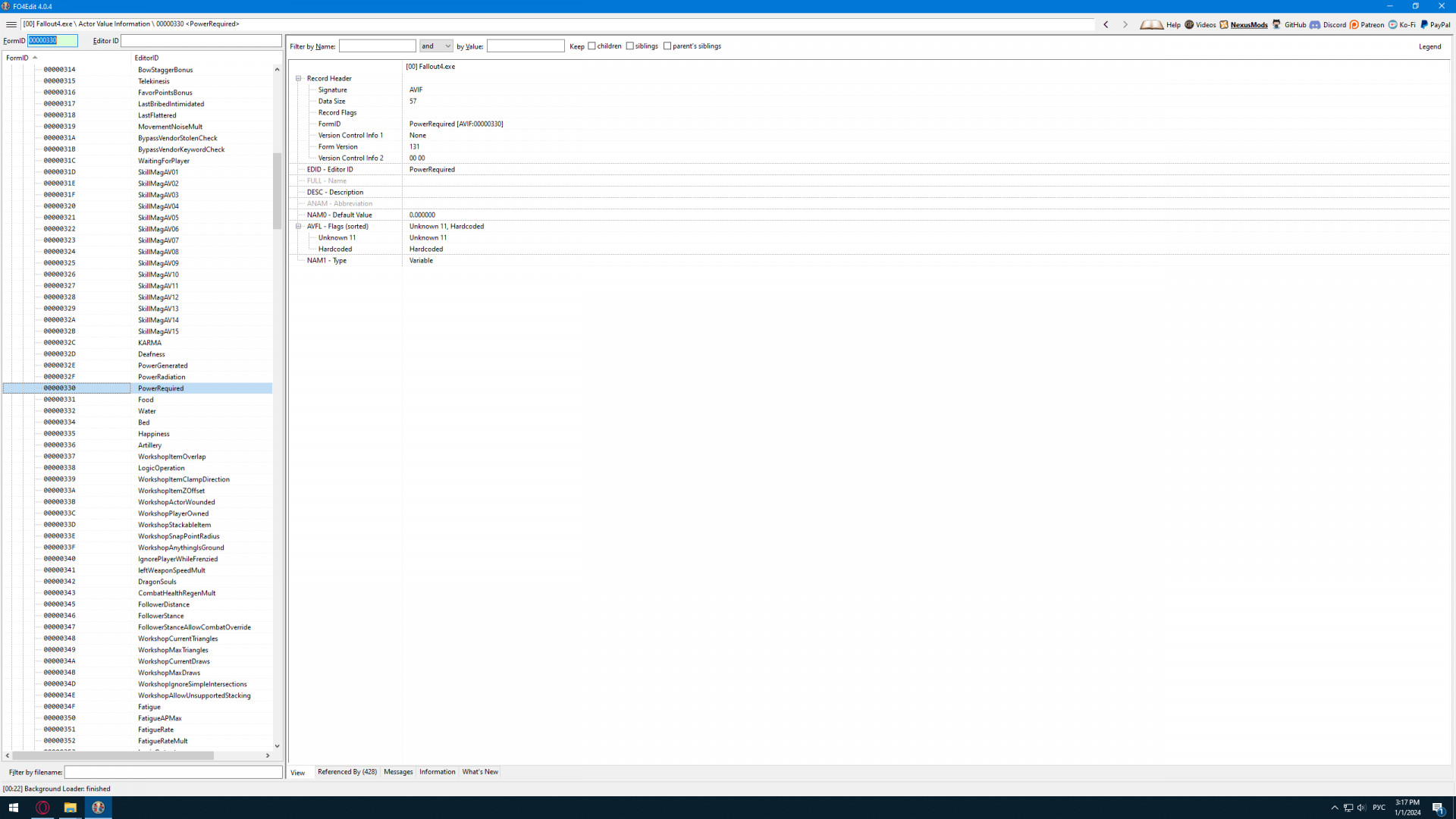Enable the Keep siblings checkbox
The width and height of the screenshot is (1456, 819).
pos(630,46)
